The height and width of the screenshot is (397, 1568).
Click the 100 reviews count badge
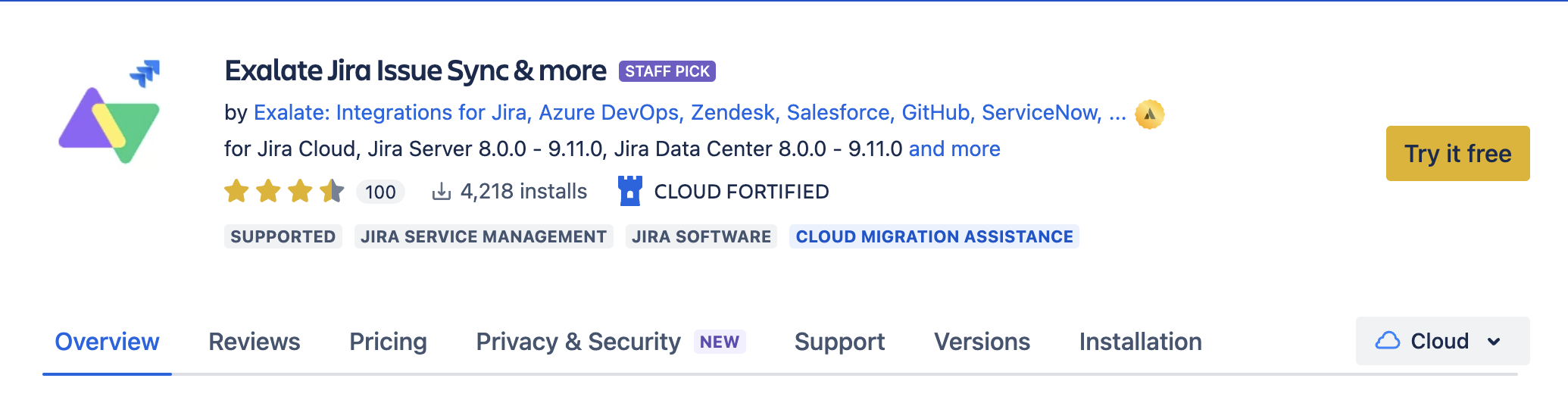click(x=380, y=192)
